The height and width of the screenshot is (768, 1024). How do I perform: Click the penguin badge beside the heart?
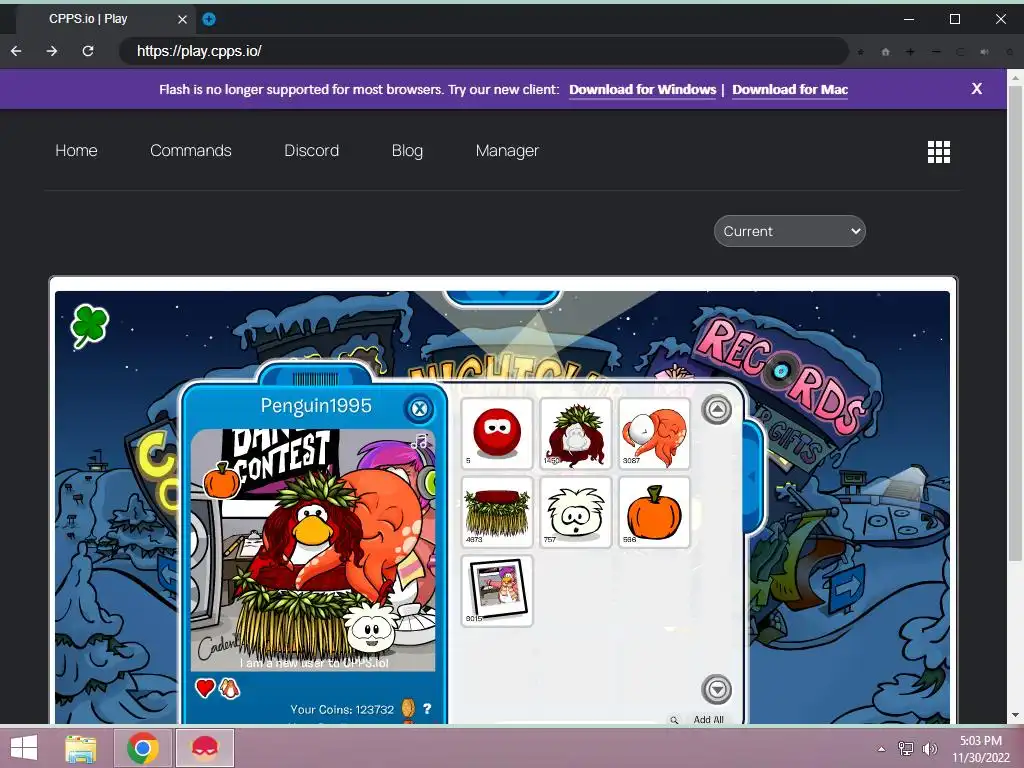229,688
